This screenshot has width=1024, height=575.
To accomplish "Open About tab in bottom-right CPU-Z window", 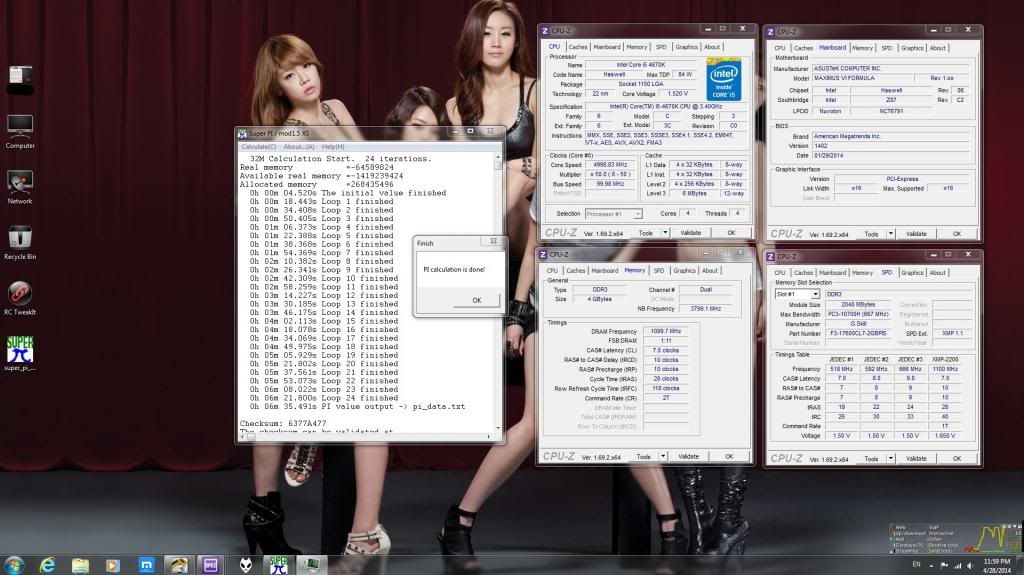I will point(937,272).
